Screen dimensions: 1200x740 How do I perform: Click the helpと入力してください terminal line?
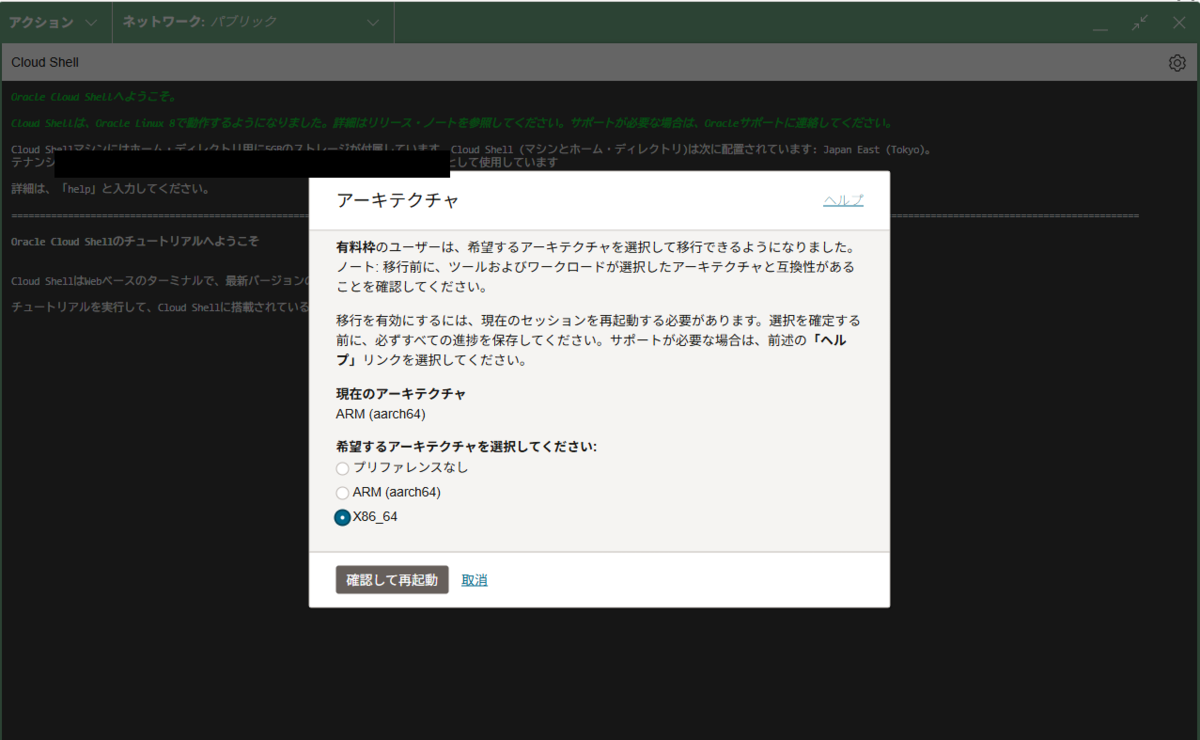pyautogui.click(x=110, y=189)
